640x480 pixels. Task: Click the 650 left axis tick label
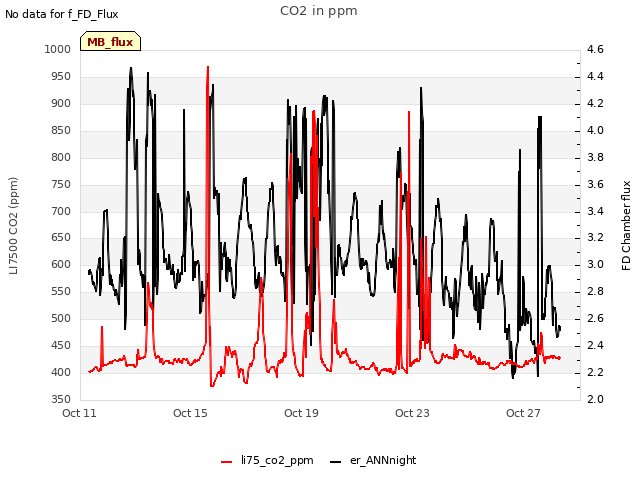point(61,238)
